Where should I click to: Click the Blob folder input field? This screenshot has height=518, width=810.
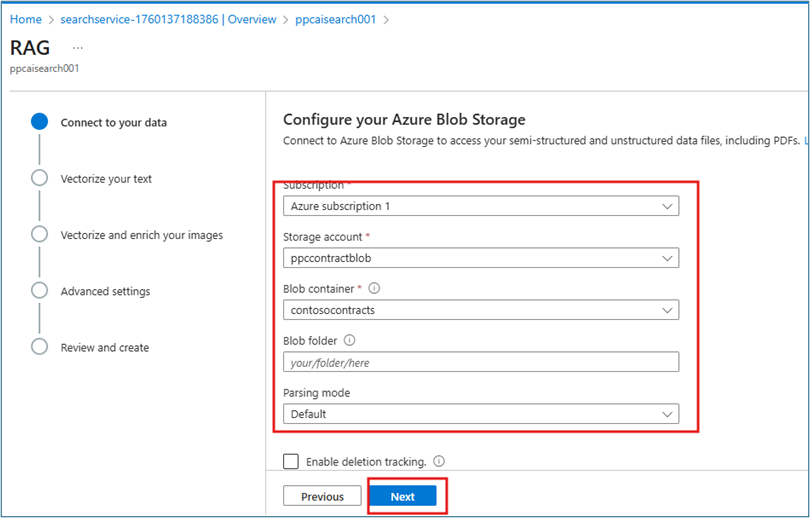coord(481,363)
